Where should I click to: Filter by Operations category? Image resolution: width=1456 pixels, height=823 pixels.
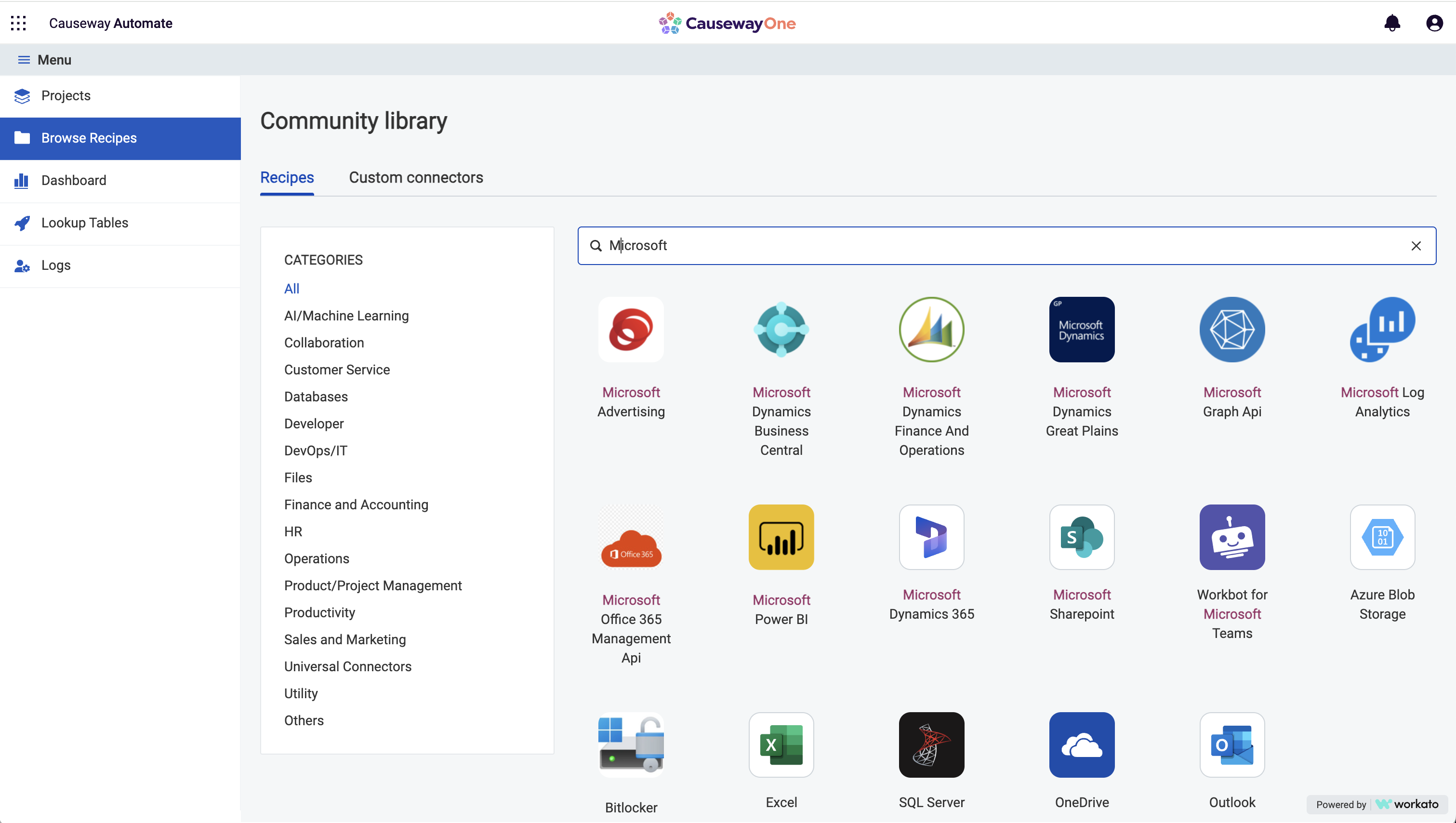317,558
